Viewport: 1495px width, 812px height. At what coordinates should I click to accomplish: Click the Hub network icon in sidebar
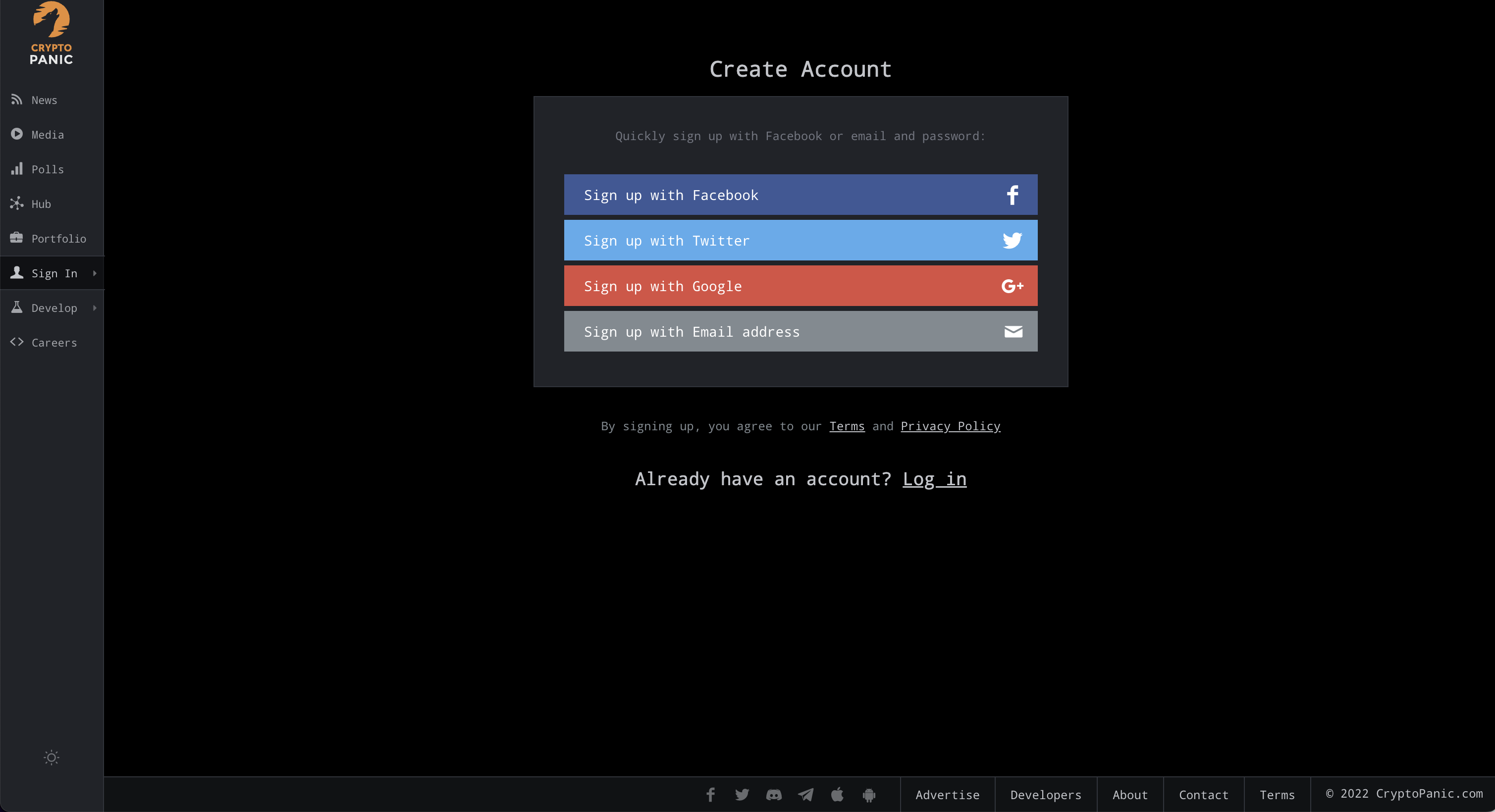click(17, 203)
